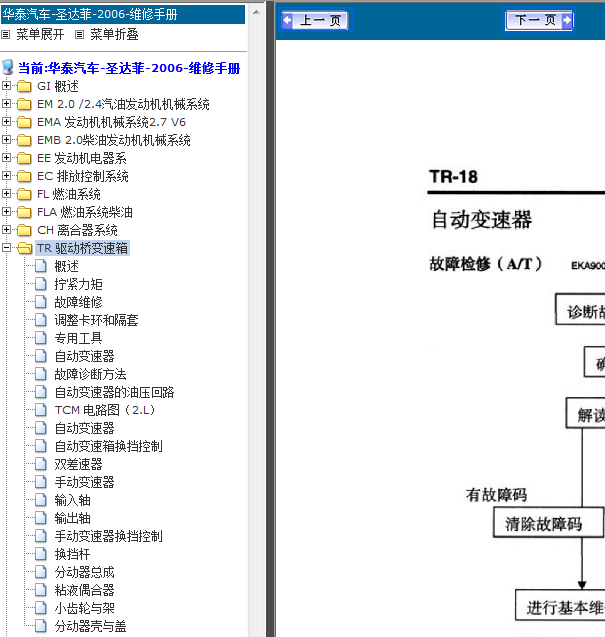
Task: Collapse the TR 驱动桥变速箱 node
Action: pyautogui.click(x=6, y=247)
